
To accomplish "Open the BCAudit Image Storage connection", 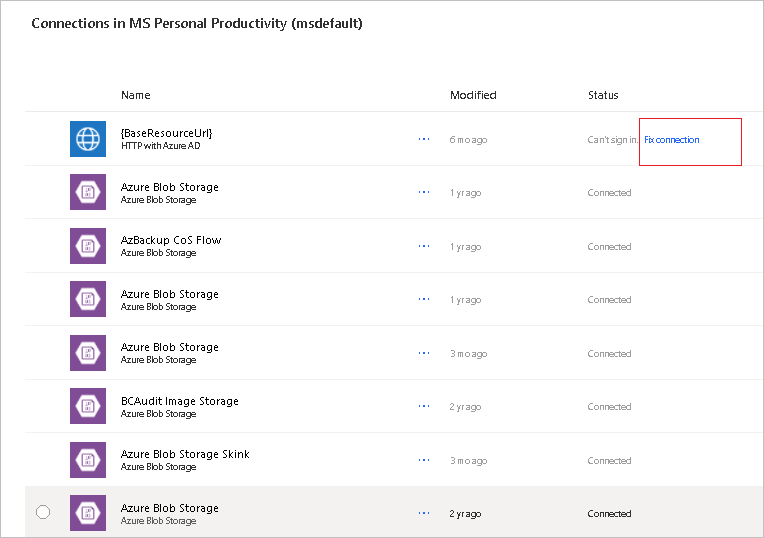I will click(180, 401).
